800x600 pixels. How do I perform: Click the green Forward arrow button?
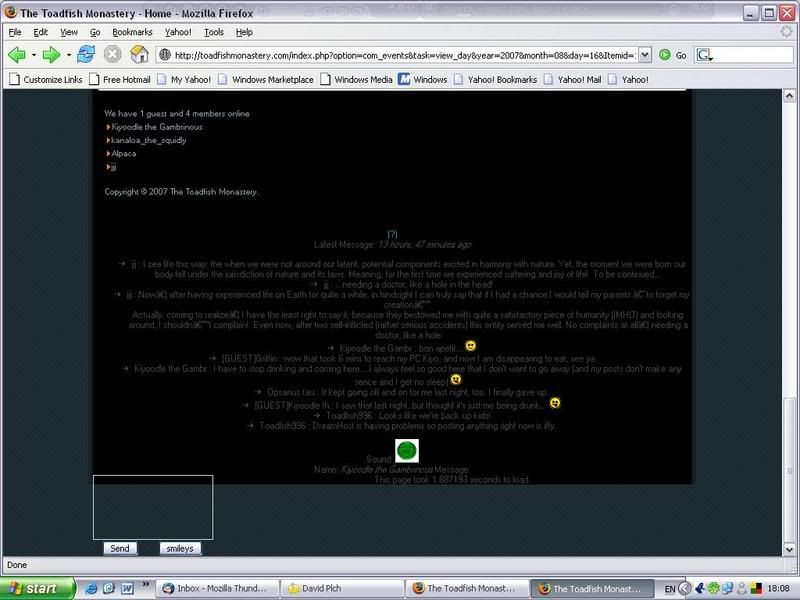51,54
